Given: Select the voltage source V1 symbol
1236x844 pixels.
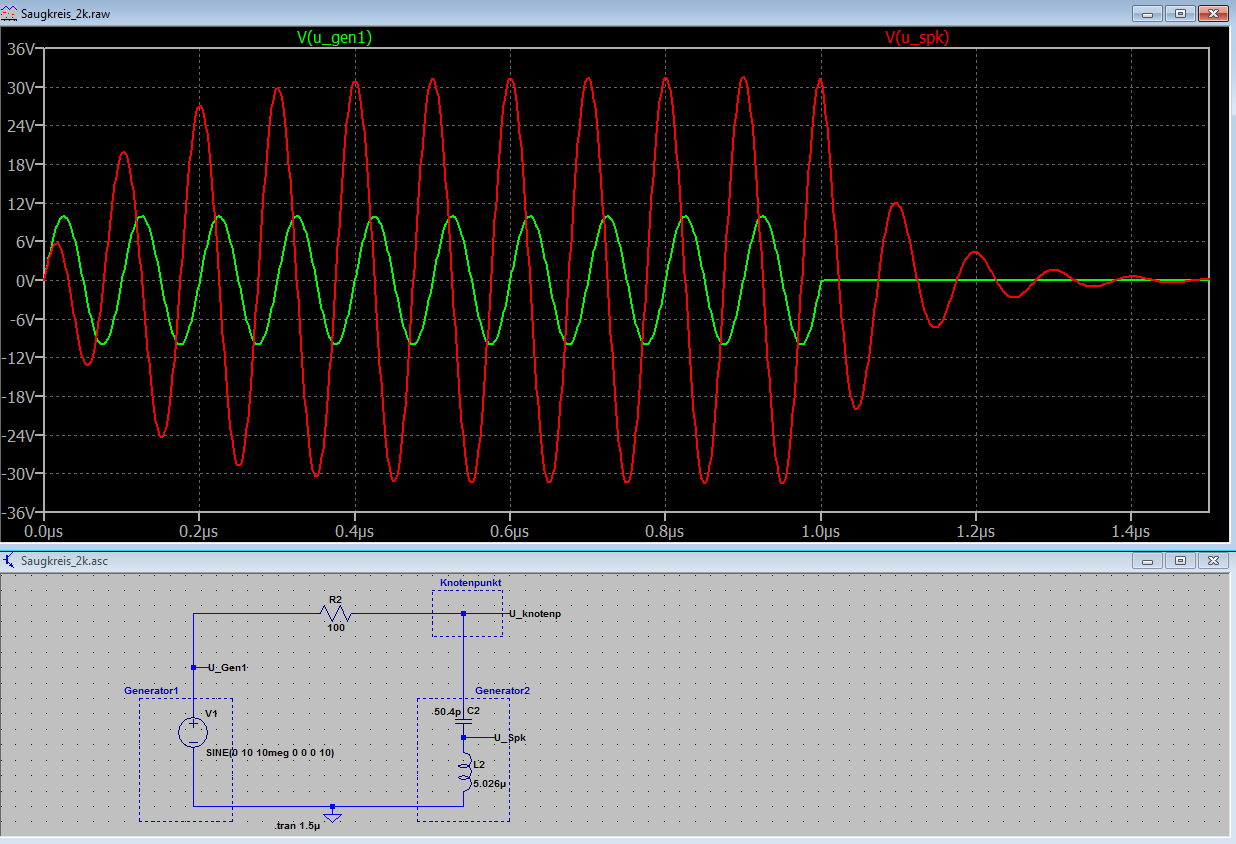Looking at the screenshot, I should pos(193,732).
